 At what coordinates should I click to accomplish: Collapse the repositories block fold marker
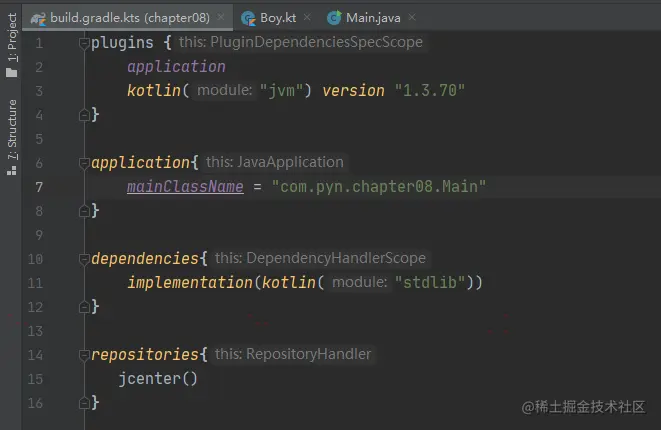pyautogui.click(x=84, y=355)
